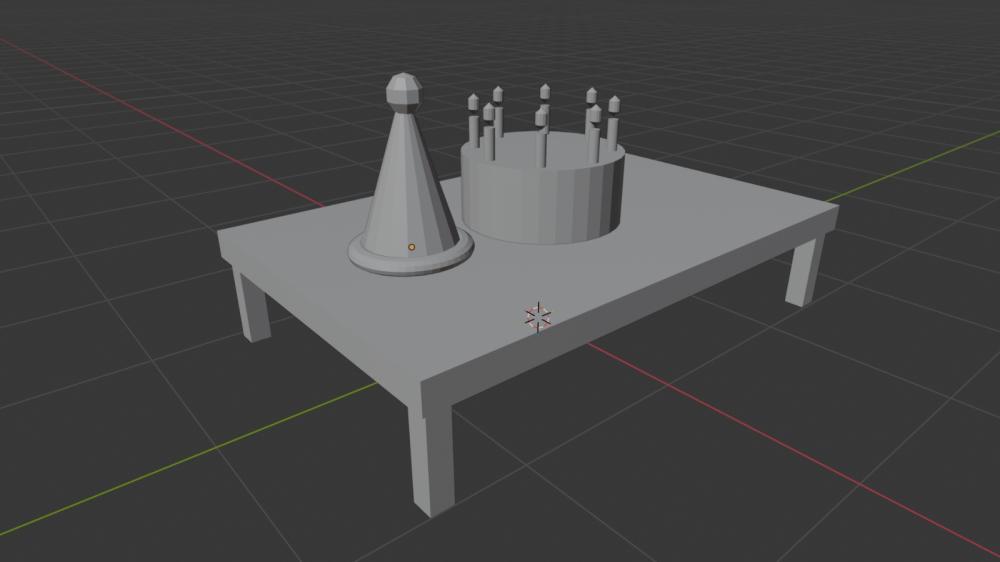Select the left table leg
The height and width of the screenshot is (562, 1000).
252,306
